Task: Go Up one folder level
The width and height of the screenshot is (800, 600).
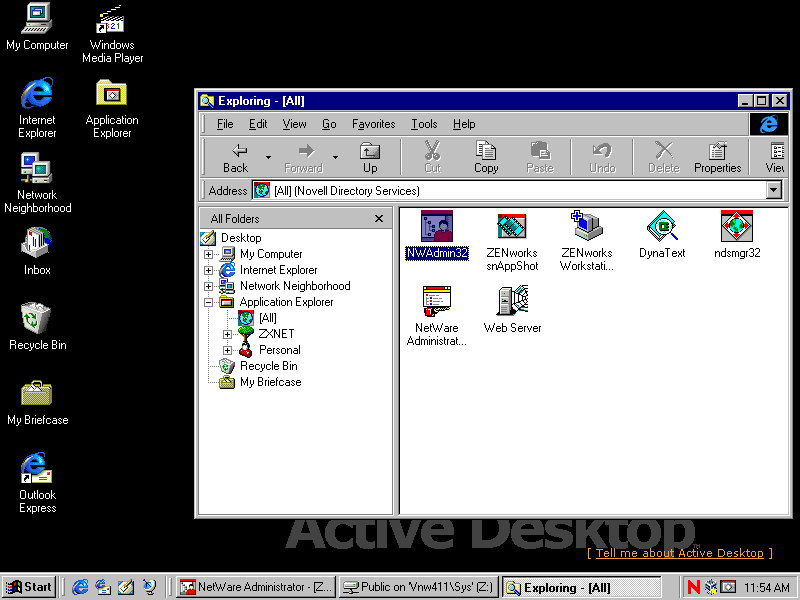Action: (x=370, y=158)
